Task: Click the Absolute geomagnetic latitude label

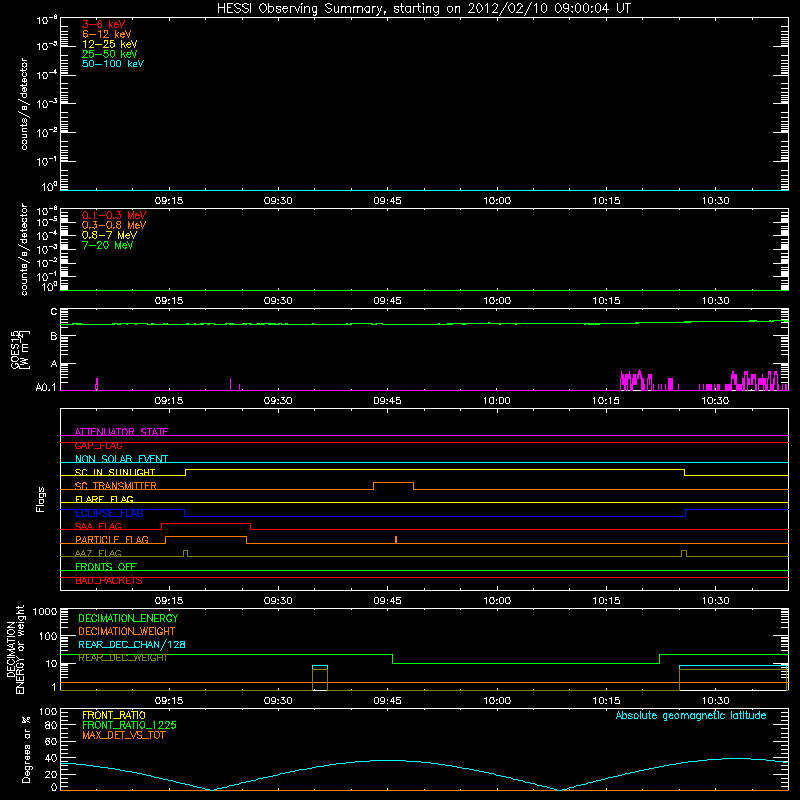Action: [691, 715]
